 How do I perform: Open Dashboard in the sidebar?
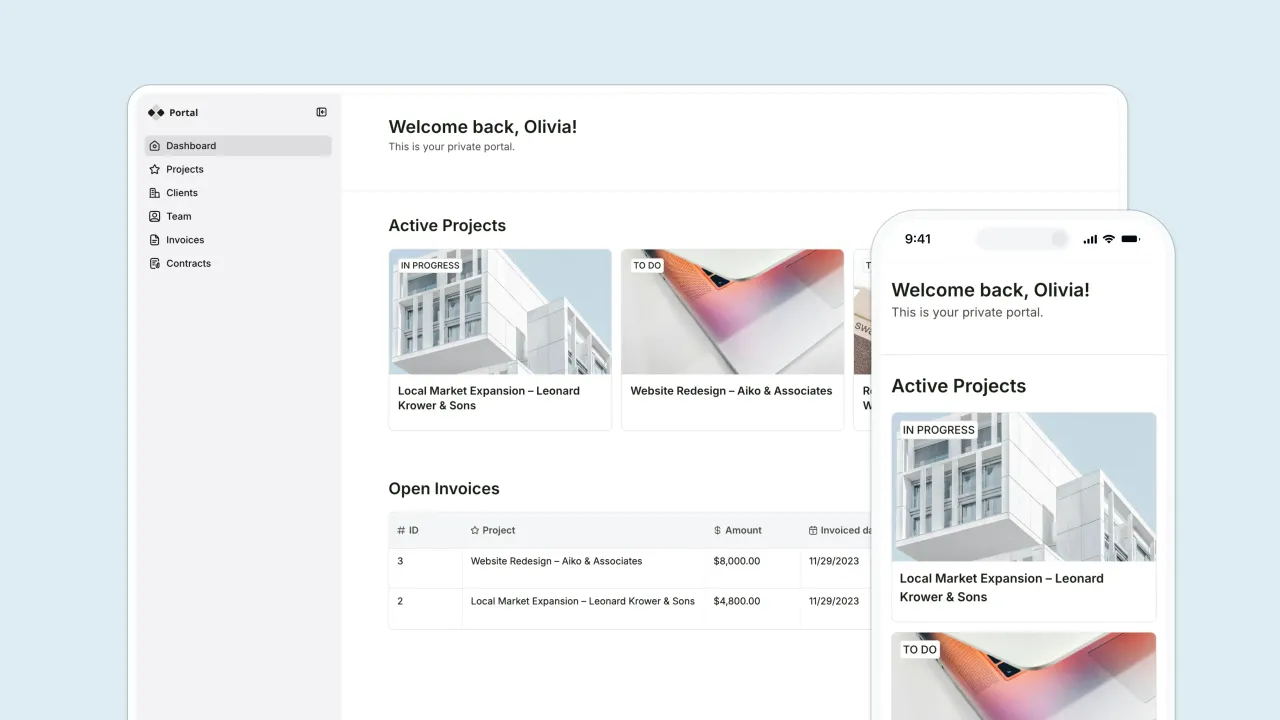238,146
